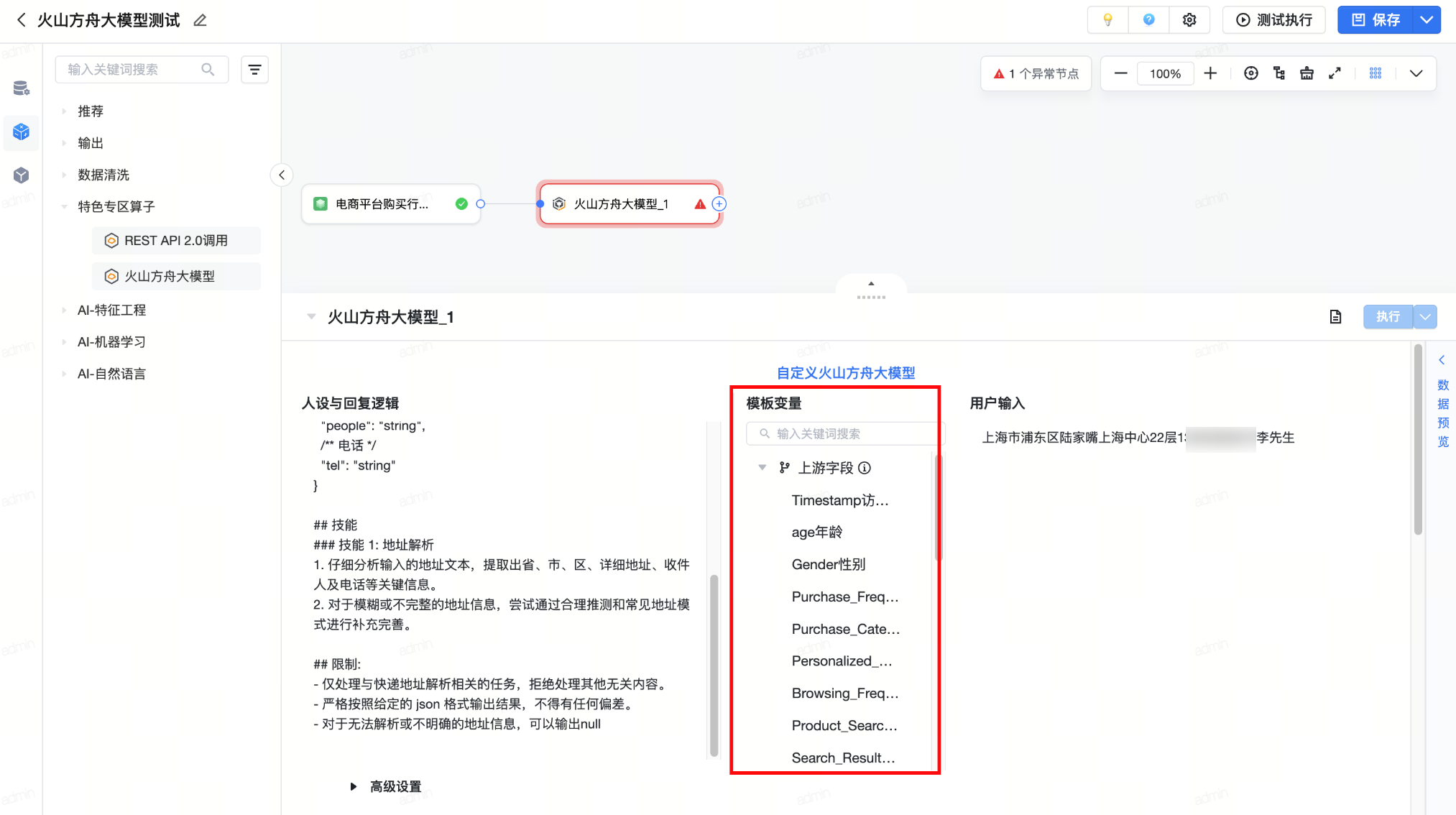Click the fullscreen expand arrows icon
1456x815 pixels.
[x=1335, y=73]
